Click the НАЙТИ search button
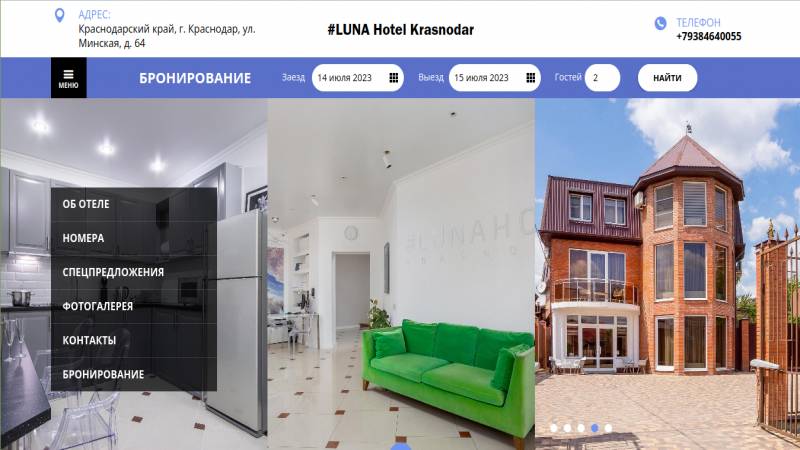Screen dimensions: 800x450 (x=667, y=78)
